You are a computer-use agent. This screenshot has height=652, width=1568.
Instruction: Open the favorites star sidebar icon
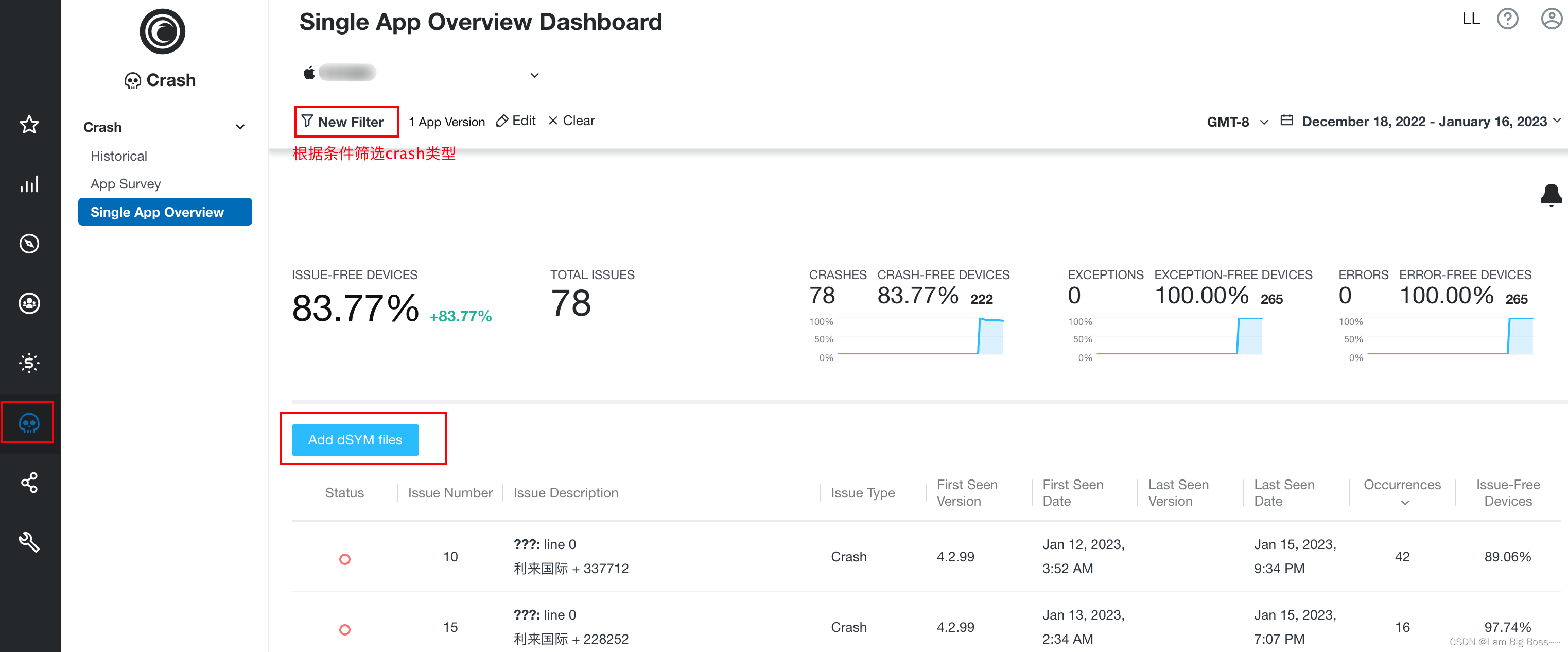[29, 124]
